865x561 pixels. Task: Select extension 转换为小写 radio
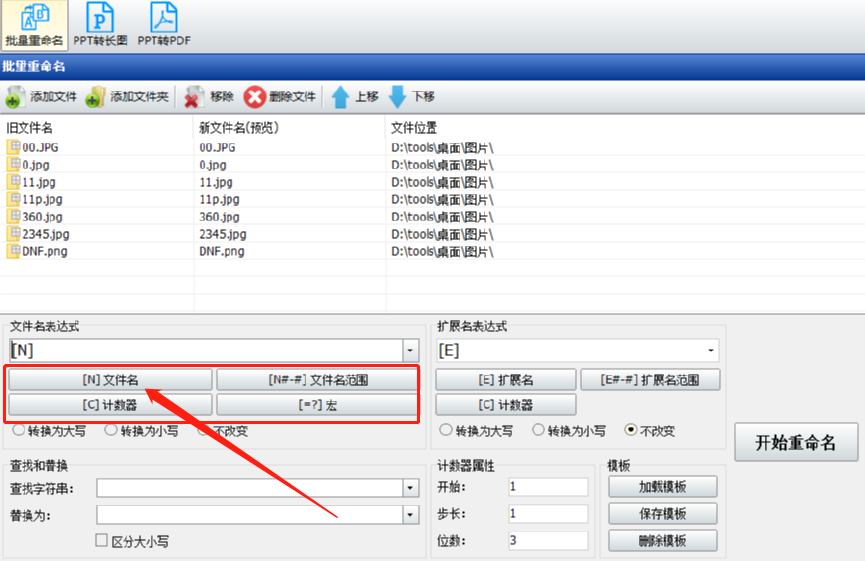[x=538, y=430]
